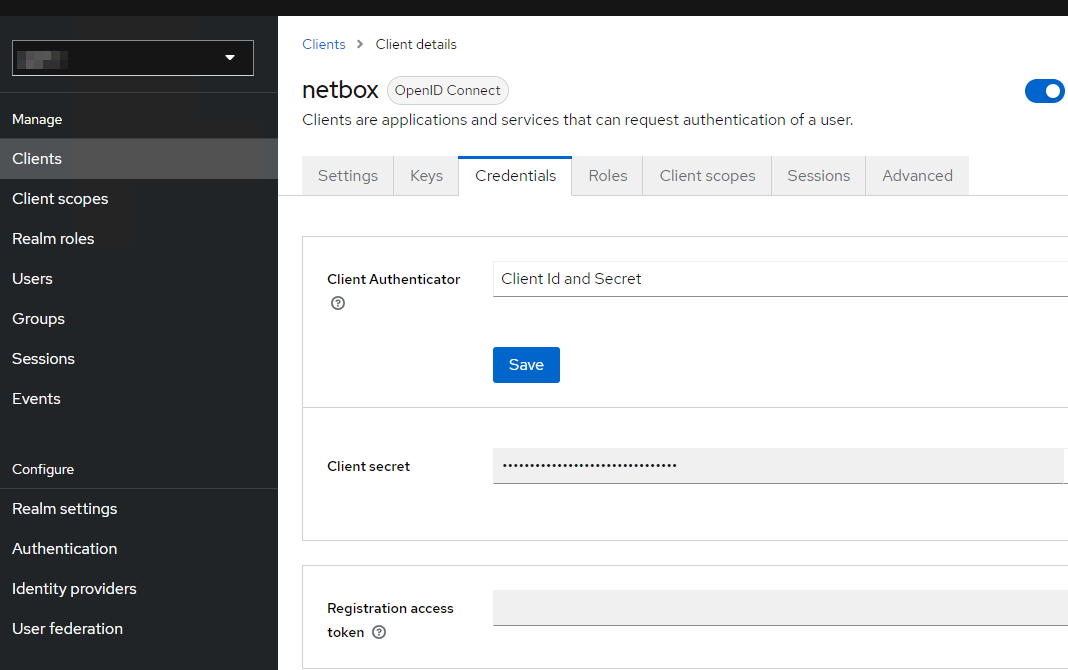This screenshot has width=1068, height=670.
Task: Expand the Client Authenticator dropdown
Action: pos(780,279)
